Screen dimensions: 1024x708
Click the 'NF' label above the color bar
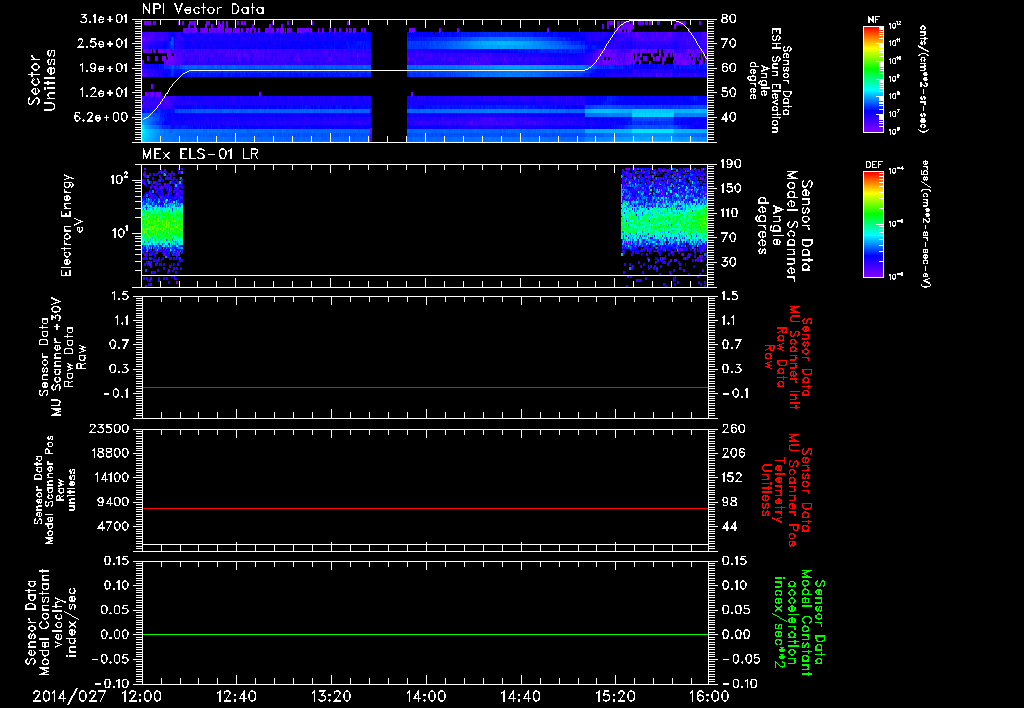coord(874,20)
